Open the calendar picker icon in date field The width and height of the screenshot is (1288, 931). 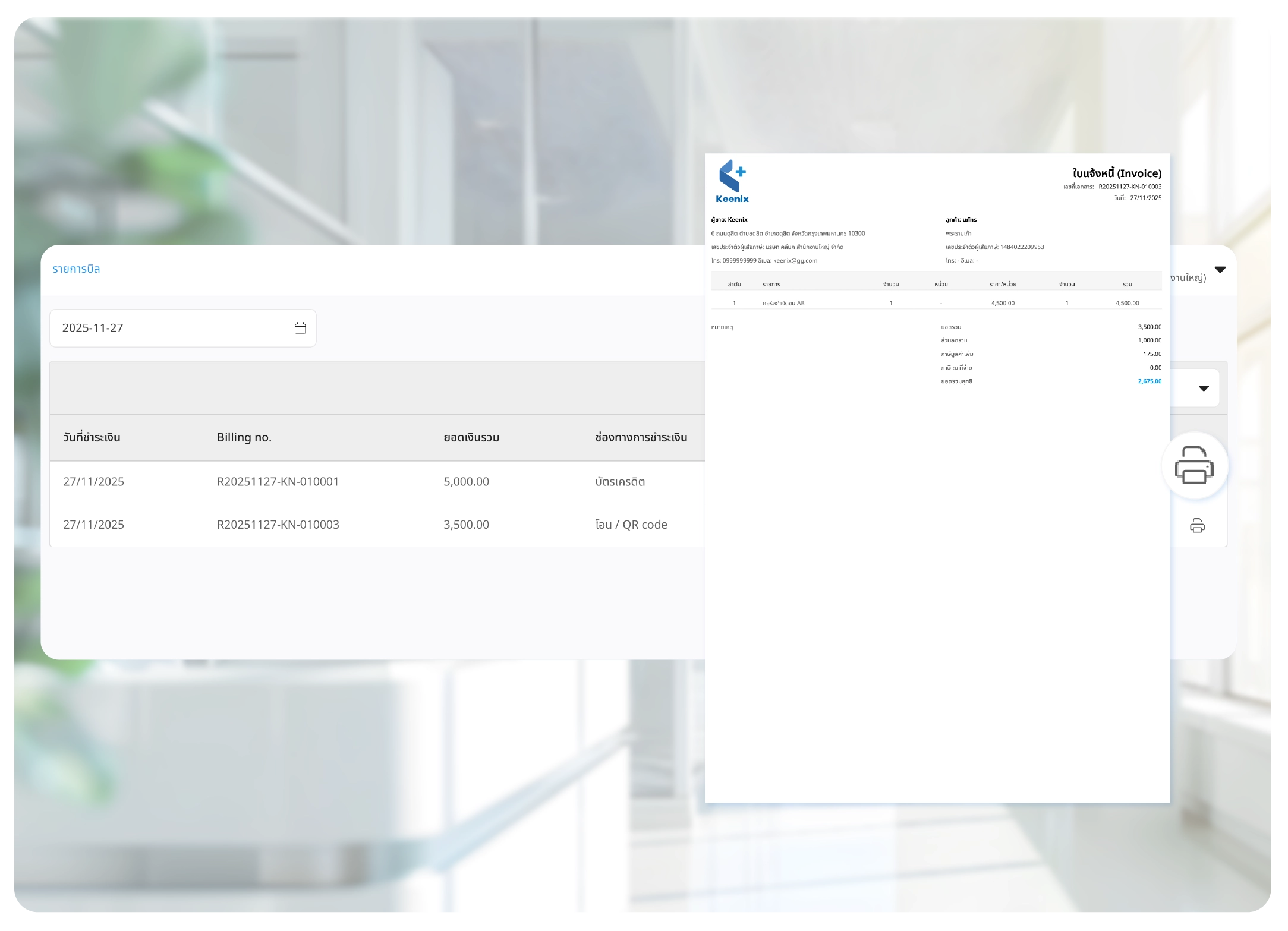point(300,328)
